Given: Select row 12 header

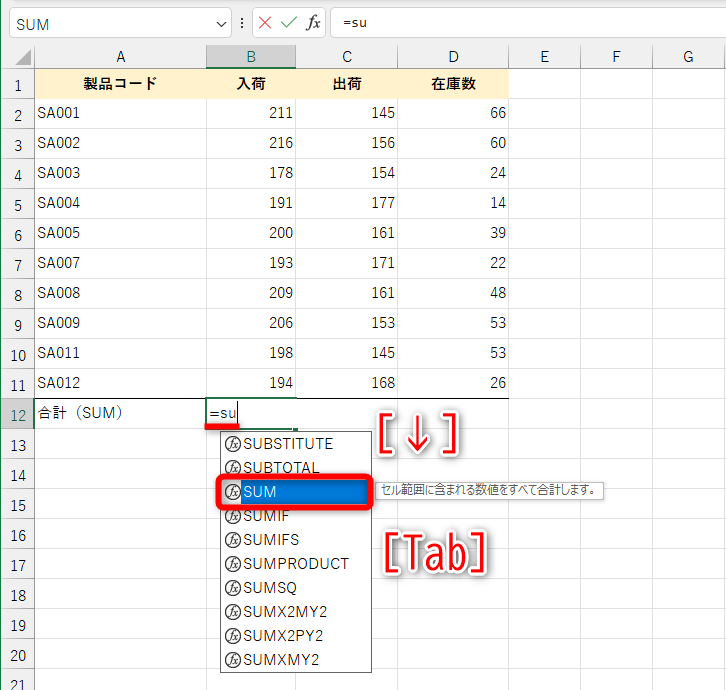Looking at the screenshot, I should [18, 414].
